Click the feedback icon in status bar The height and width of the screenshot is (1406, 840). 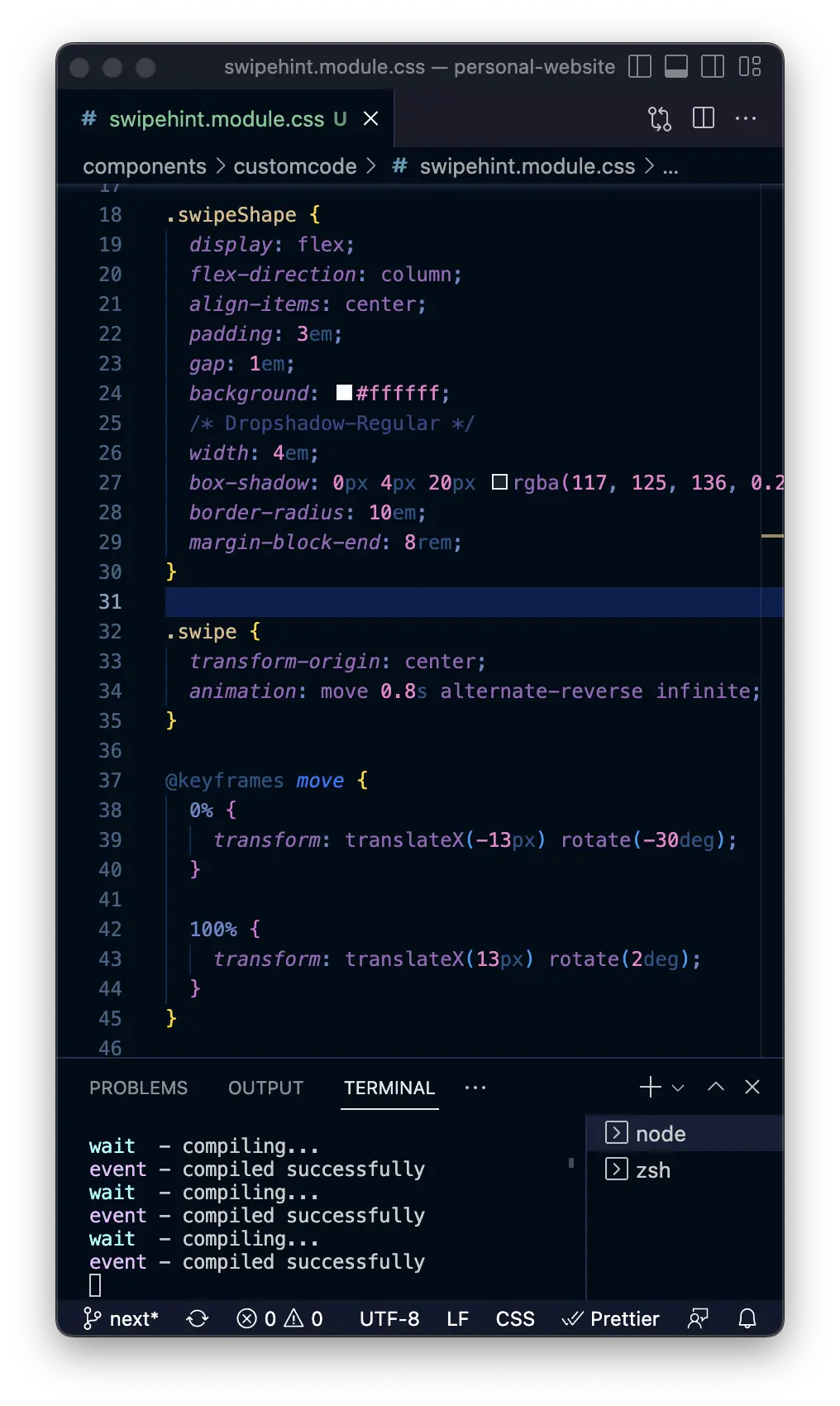(x=698, y=1318)
